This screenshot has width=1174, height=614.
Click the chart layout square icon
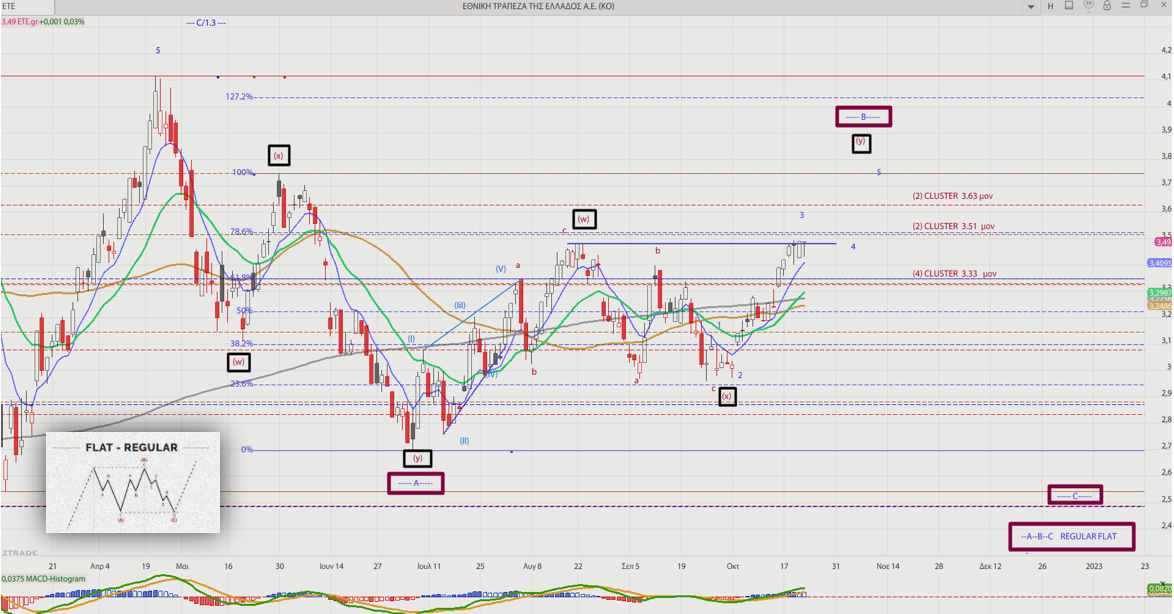pyautogui.click(x=1069, y=6)
